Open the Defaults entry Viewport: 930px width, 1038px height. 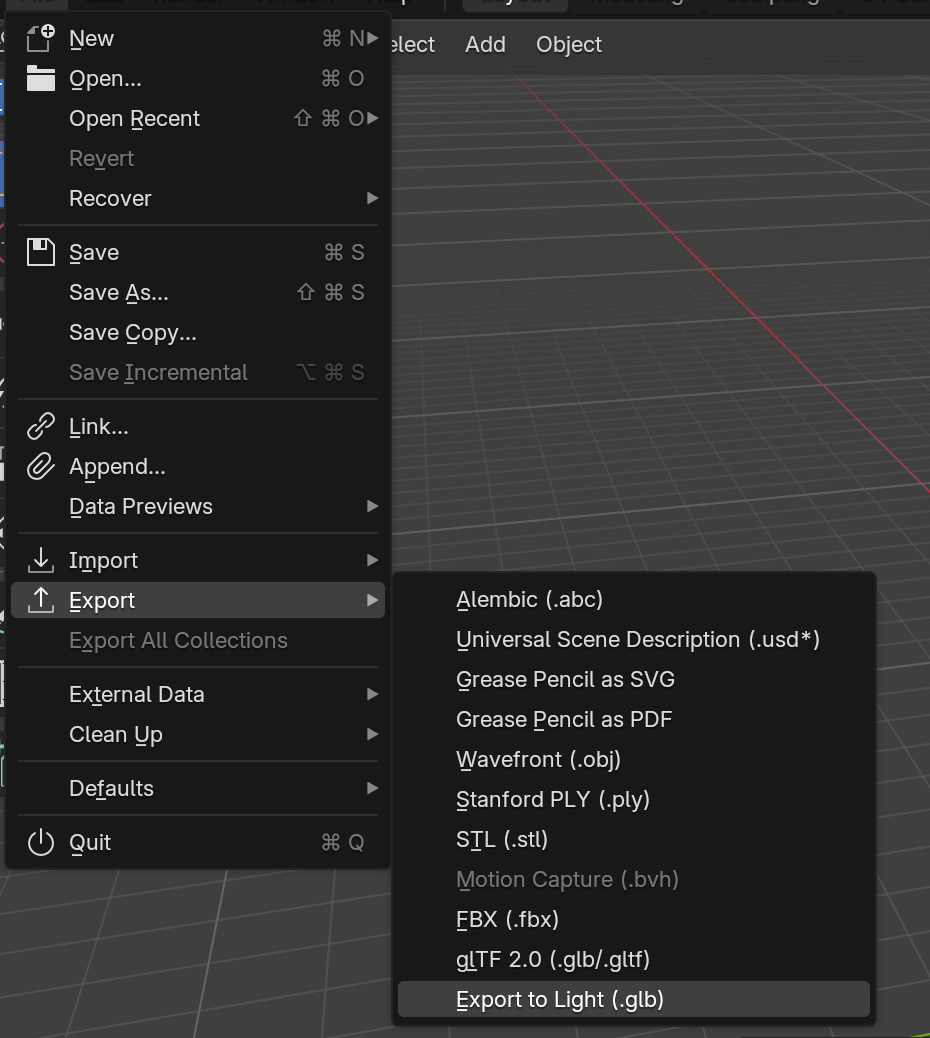click(198, 788)
